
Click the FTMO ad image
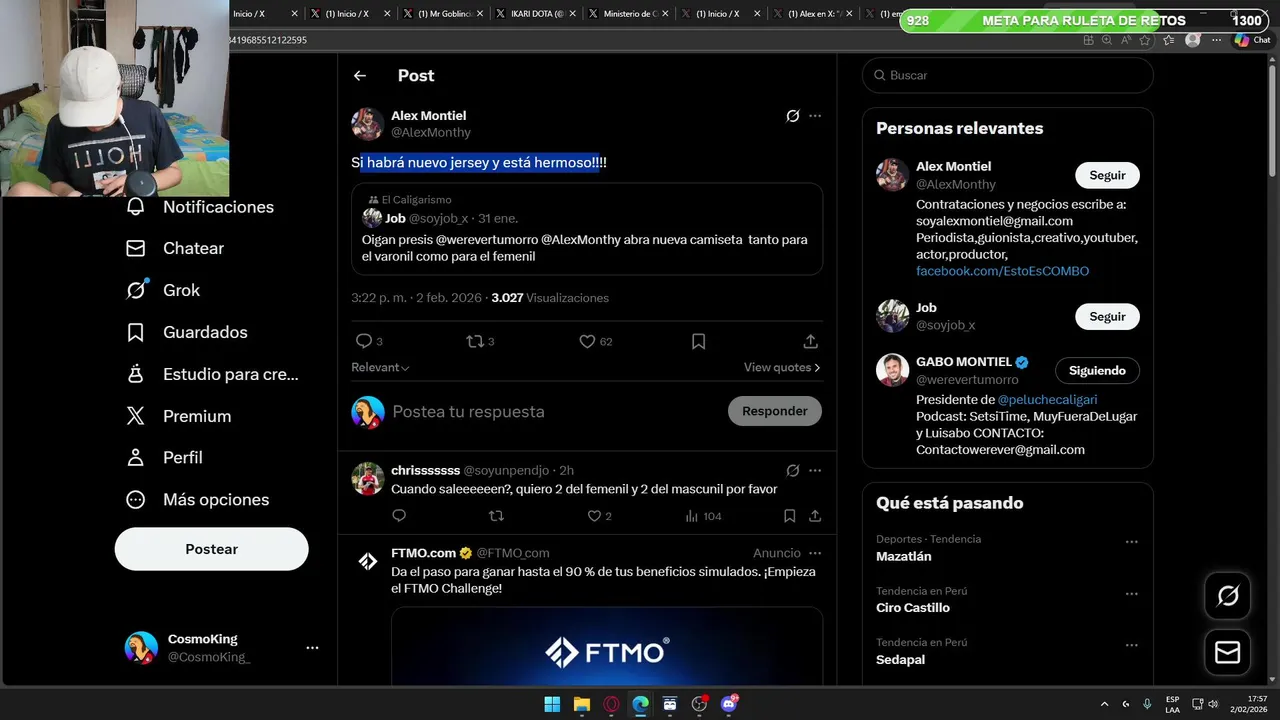point(607,646)
